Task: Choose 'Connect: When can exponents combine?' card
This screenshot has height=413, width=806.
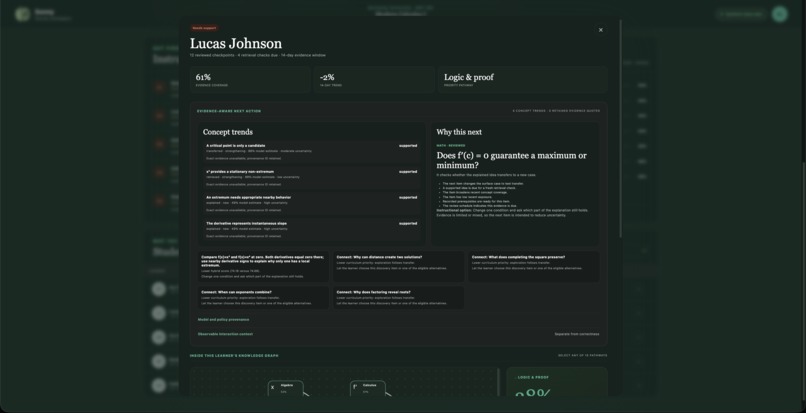Action: (264, 298)
